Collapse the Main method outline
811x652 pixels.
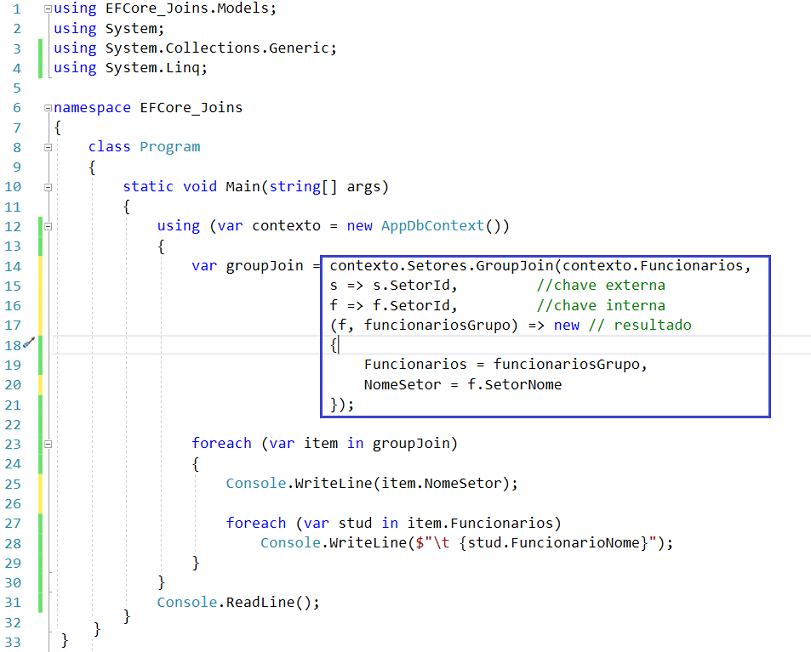pos(48,186)
